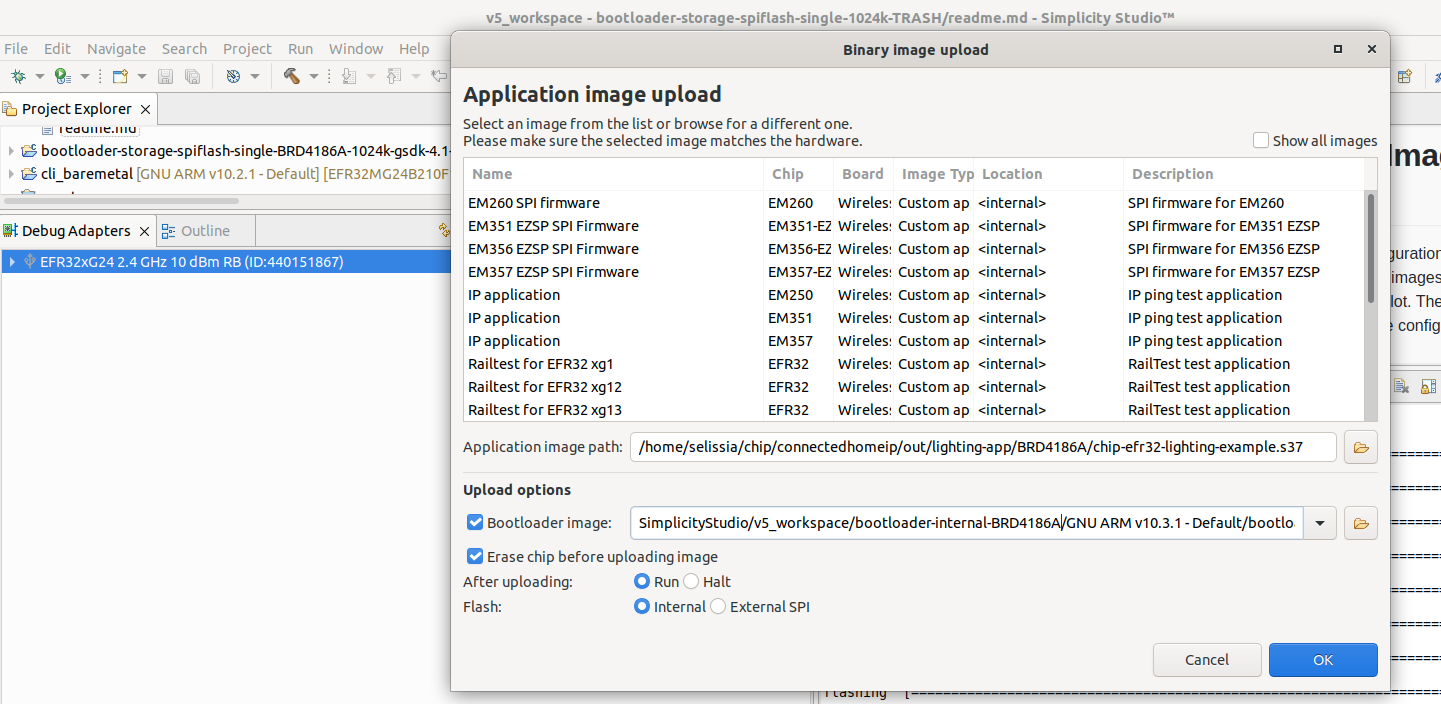1441x704 pixels.
Task: Open the Navigate menu
Action: tap(116, 49)
